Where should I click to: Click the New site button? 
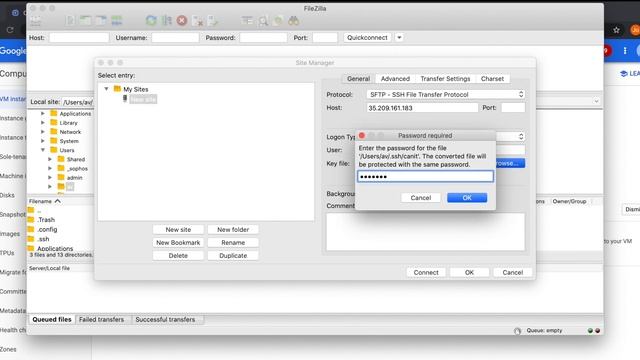tap(178, 229)
